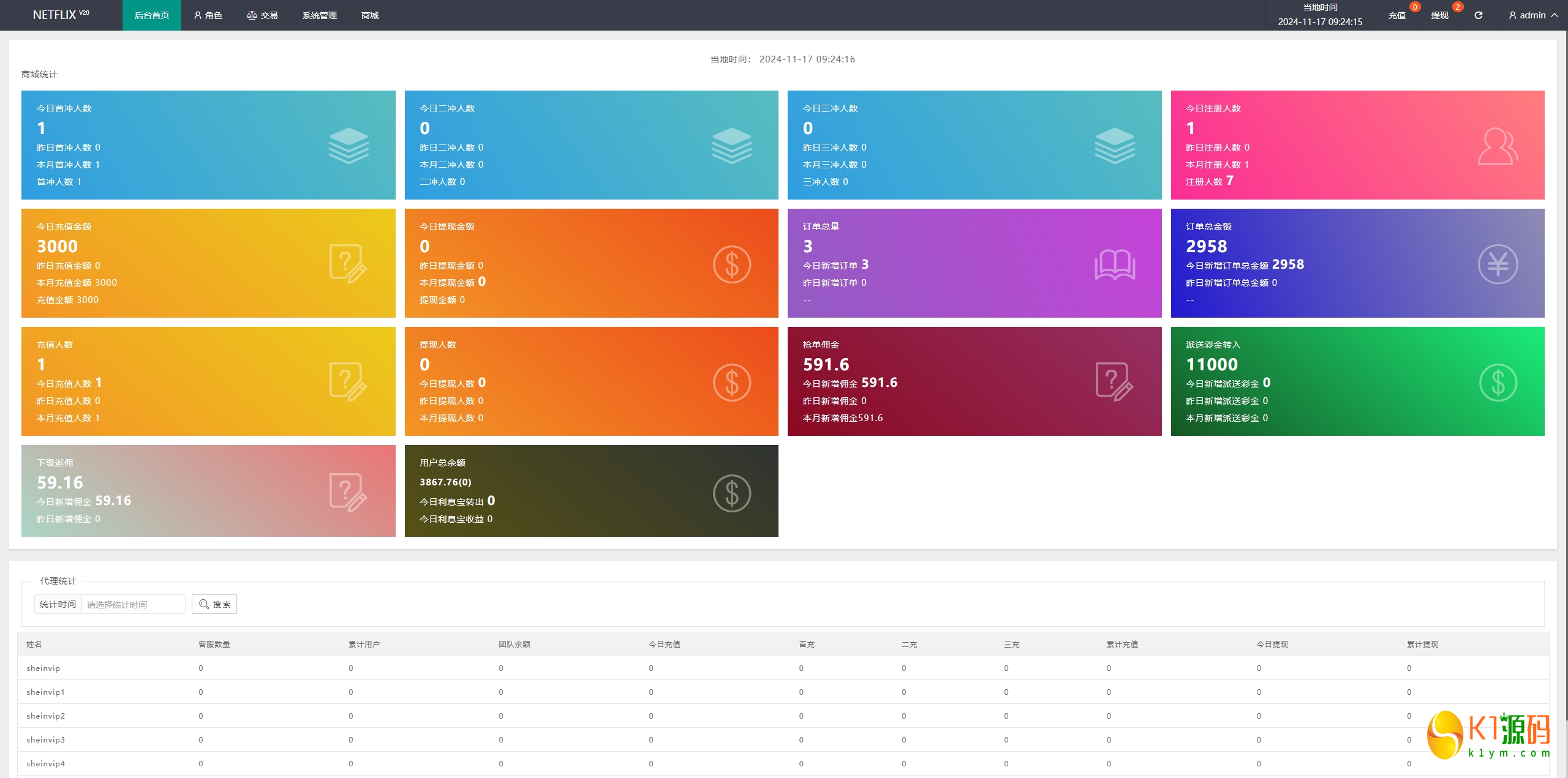Image resolution: width=1568 pixels, height=778 pixels.
Task: Open 提现 notifications with badge 2
Action: (1440, 15)
